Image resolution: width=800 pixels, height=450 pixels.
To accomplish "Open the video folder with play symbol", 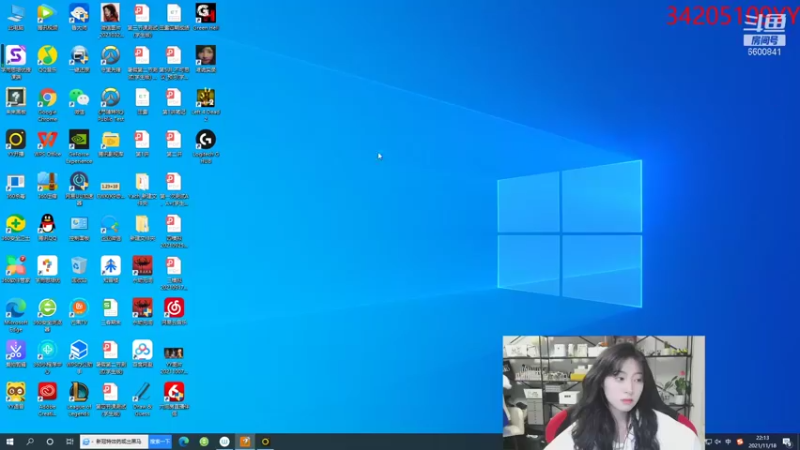I will 111,143.
